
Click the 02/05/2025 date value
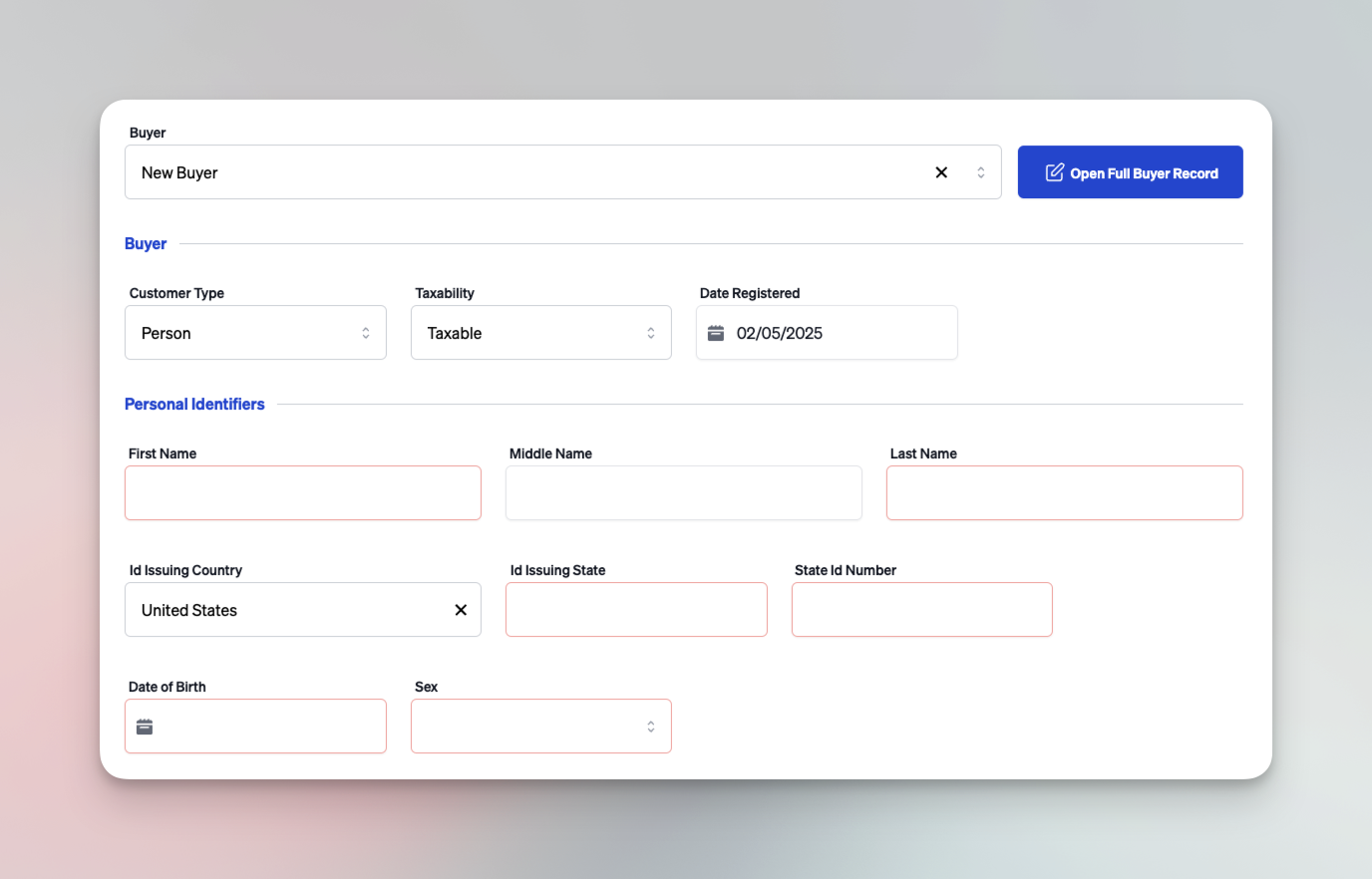click(780, 333)
